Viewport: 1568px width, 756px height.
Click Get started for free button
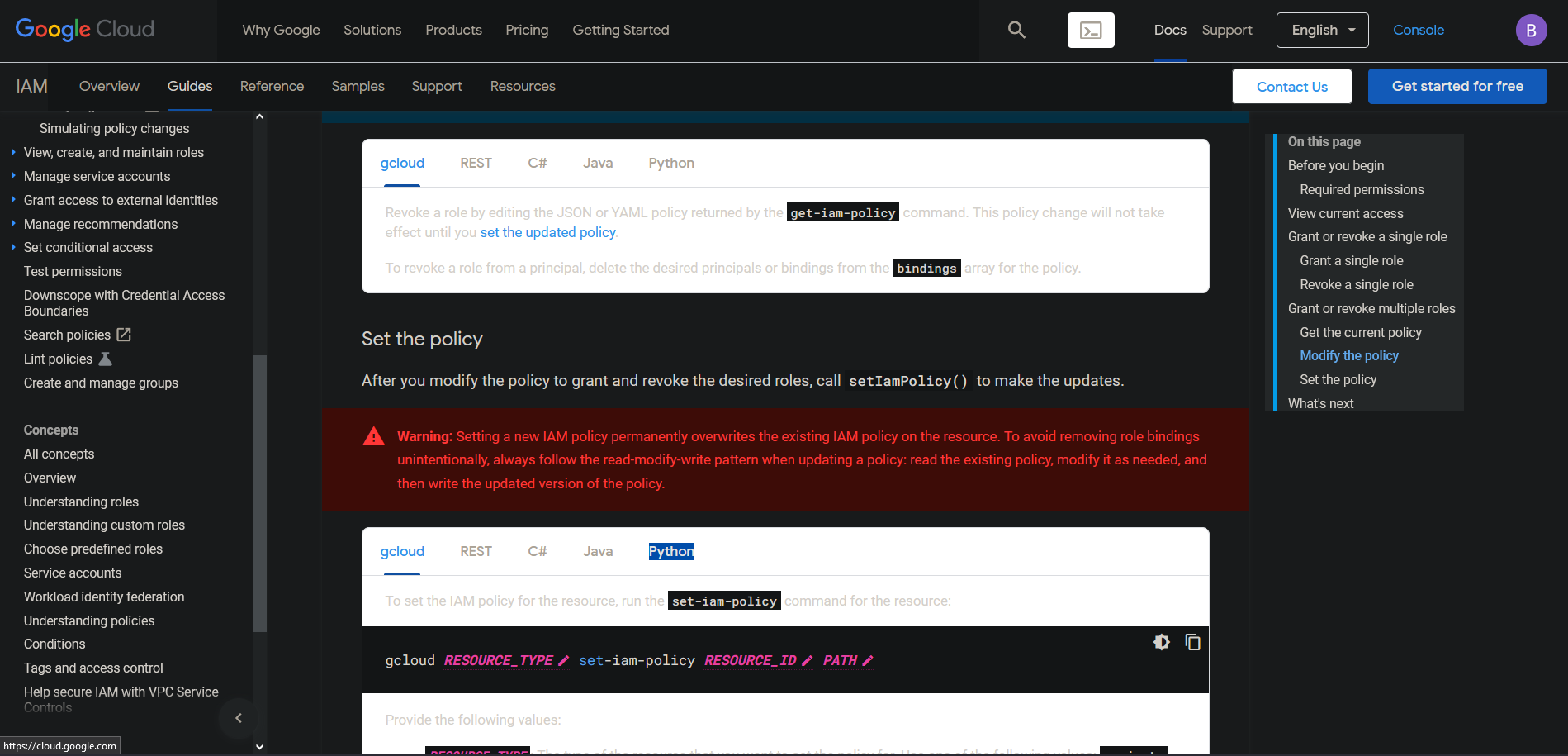[1457, 86]
